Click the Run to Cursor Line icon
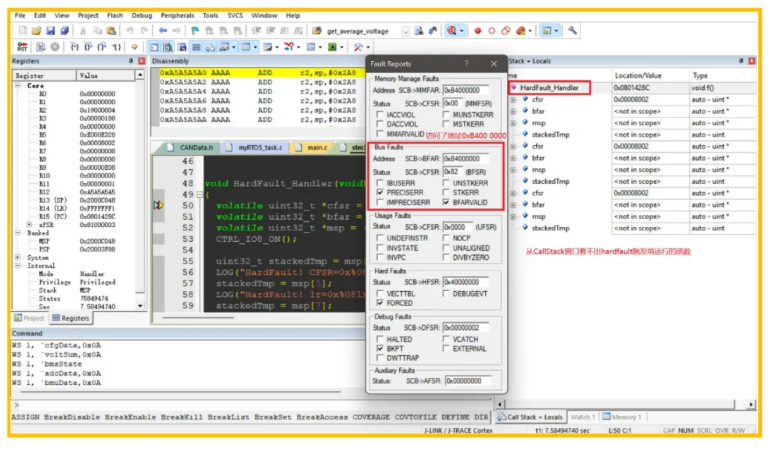 (x=116, y=47)
